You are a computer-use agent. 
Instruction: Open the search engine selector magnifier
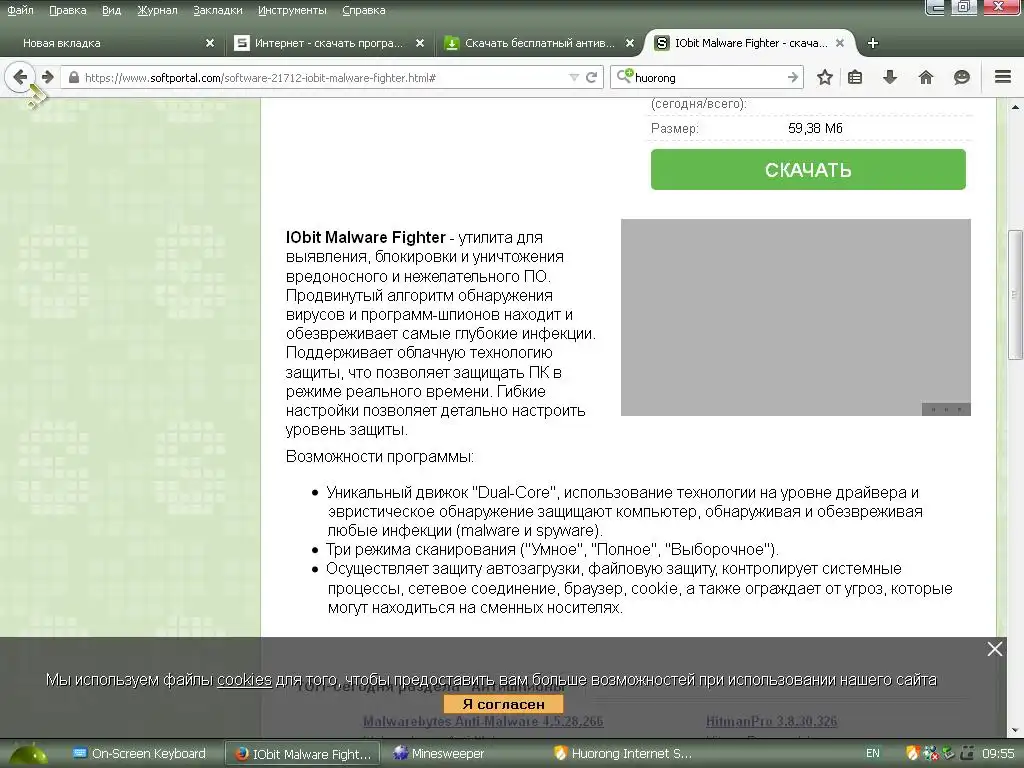[624, 76]
